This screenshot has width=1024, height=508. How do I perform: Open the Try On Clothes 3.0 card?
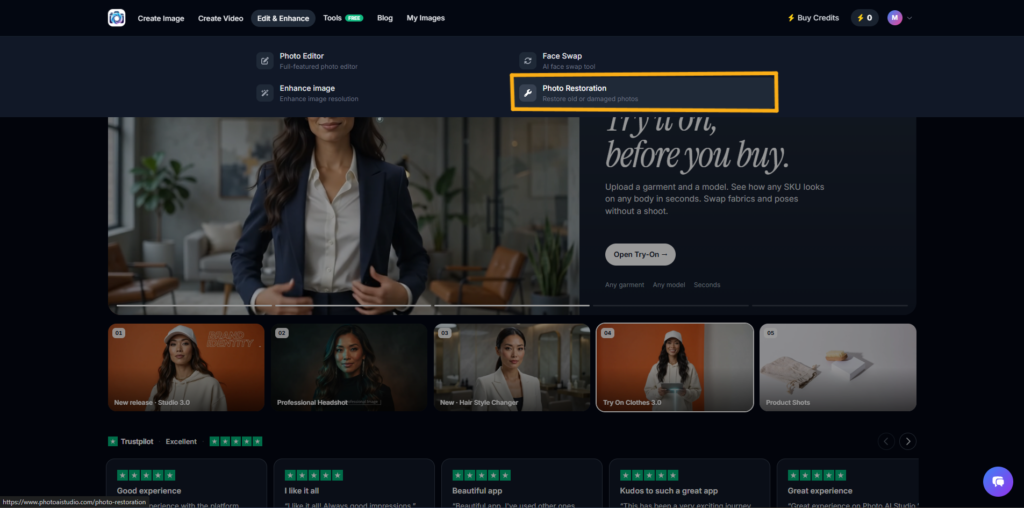pyautogui.click(x=675, y=367)
